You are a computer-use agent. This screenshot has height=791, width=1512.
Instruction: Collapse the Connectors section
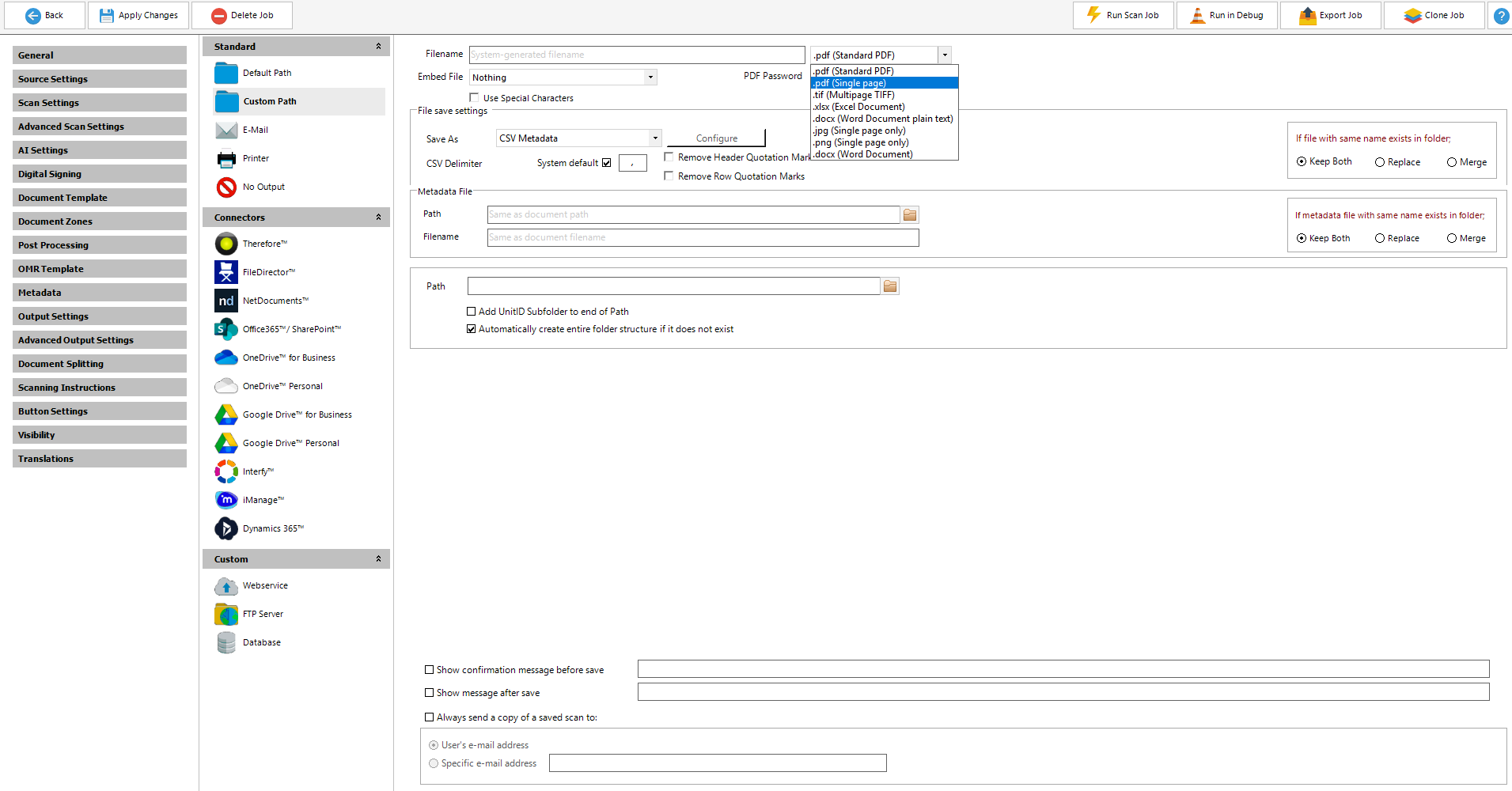point(378,218)
